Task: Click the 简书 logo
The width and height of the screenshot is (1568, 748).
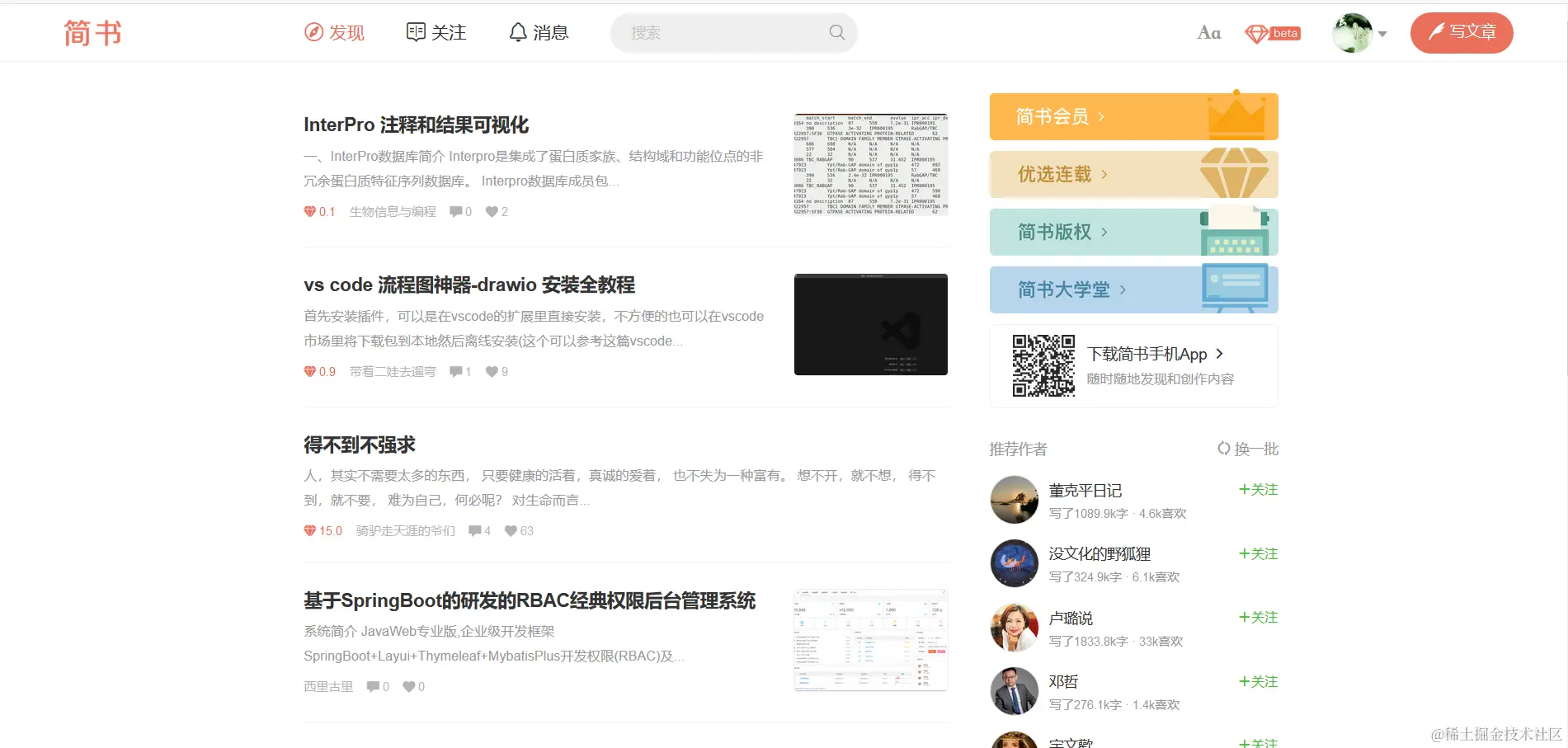Action: point(91,33)
